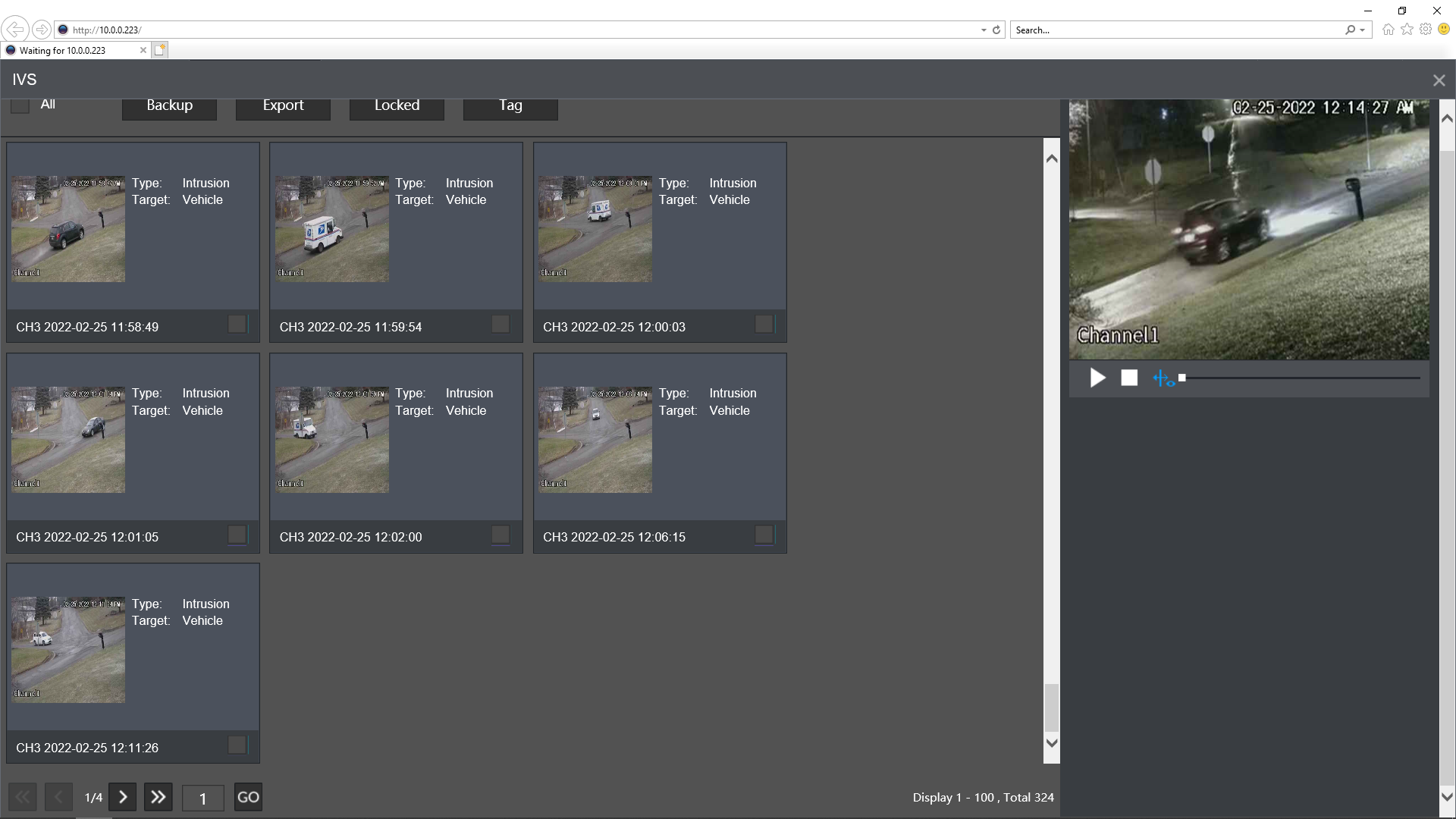Select checkbox for event 12:00:03
Viewport: 1456px width, 819px height.
(764, 324)
